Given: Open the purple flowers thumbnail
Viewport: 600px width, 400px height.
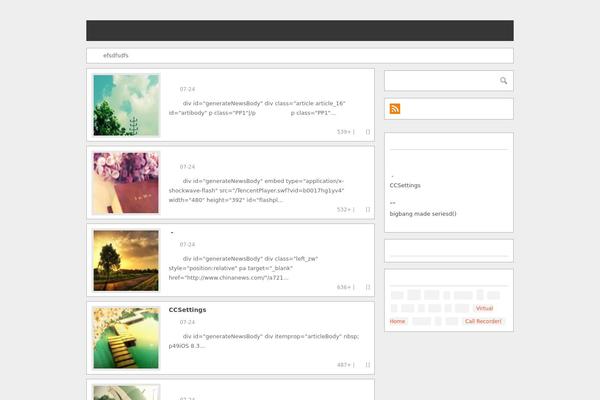Looking at the screenshot, I should tap(126, 183).
